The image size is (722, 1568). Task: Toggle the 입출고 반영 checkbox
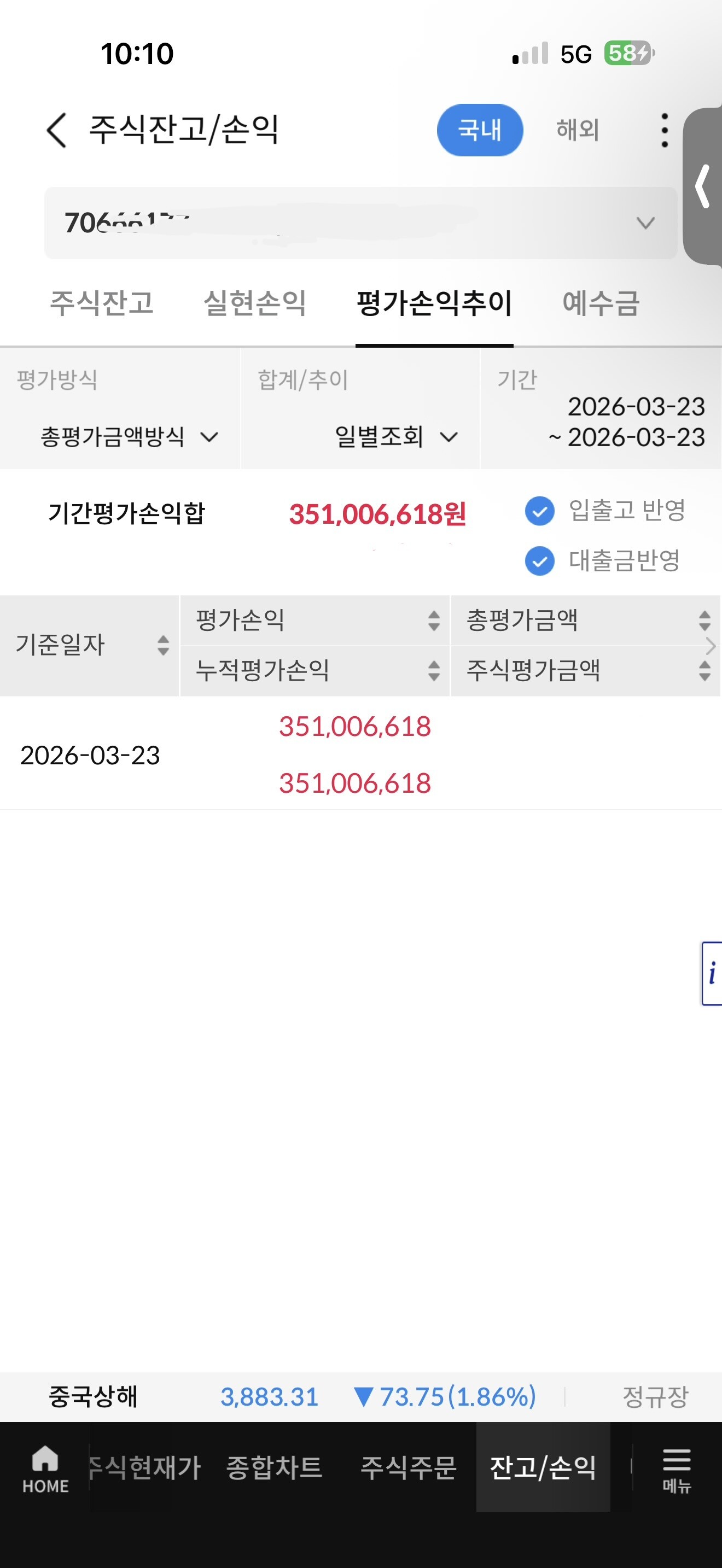point(539,511)
